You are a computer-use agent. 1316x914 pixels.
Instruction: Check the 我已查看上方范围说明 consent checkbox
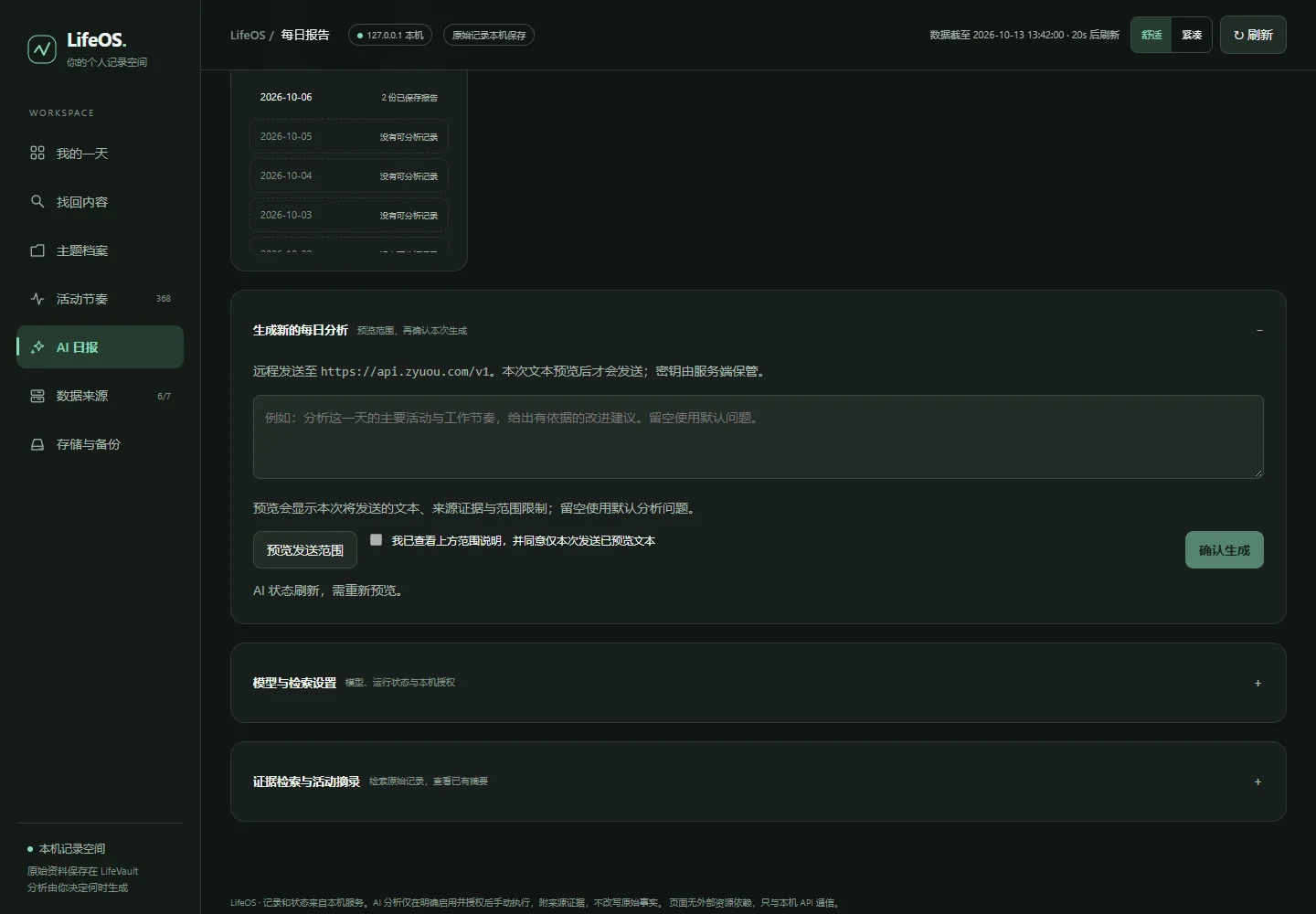[x=376, y=539]
